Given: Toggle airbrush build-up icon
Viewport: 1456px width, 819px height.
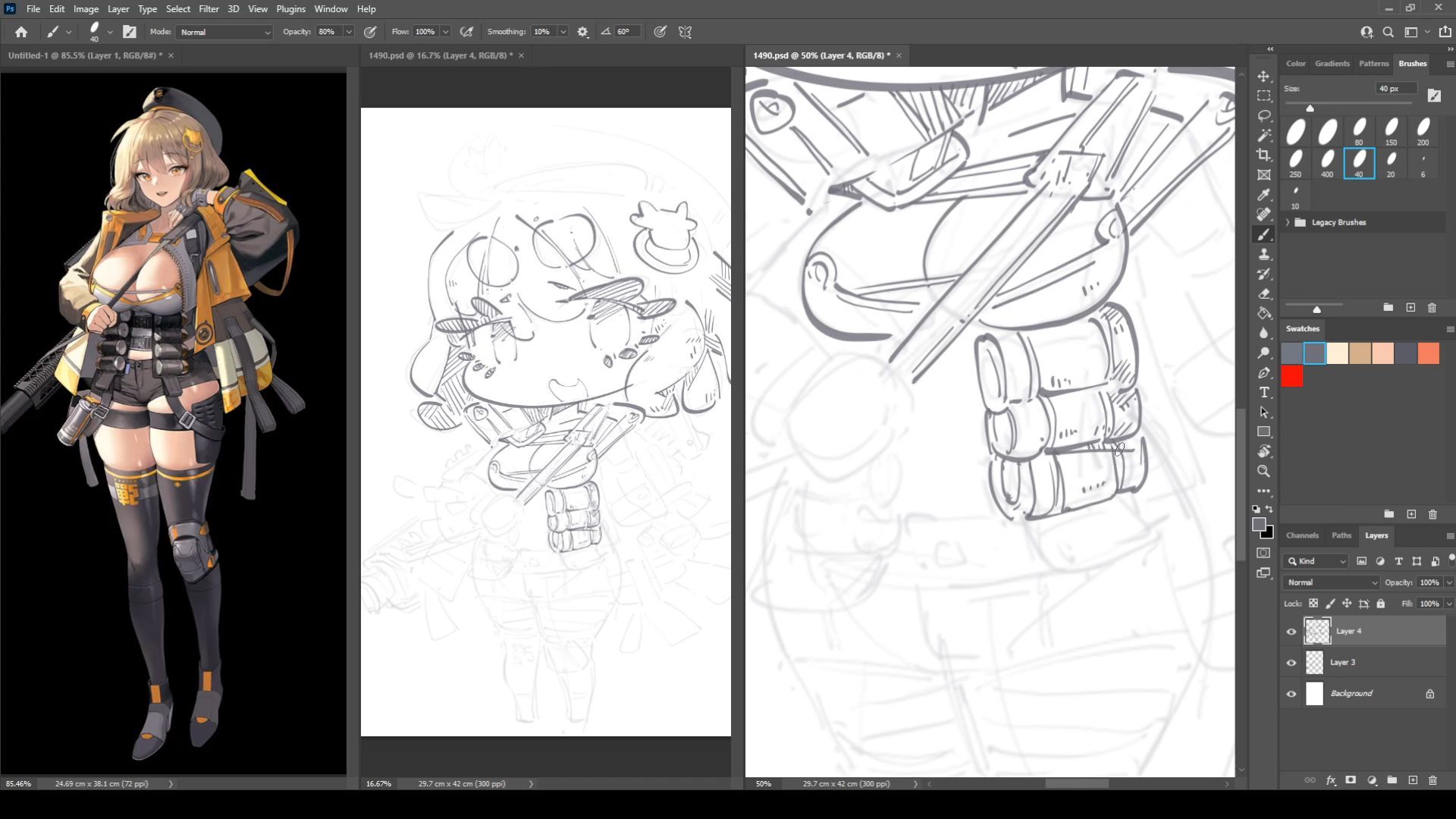Looking at the screenshot, I should coord(466,32).
